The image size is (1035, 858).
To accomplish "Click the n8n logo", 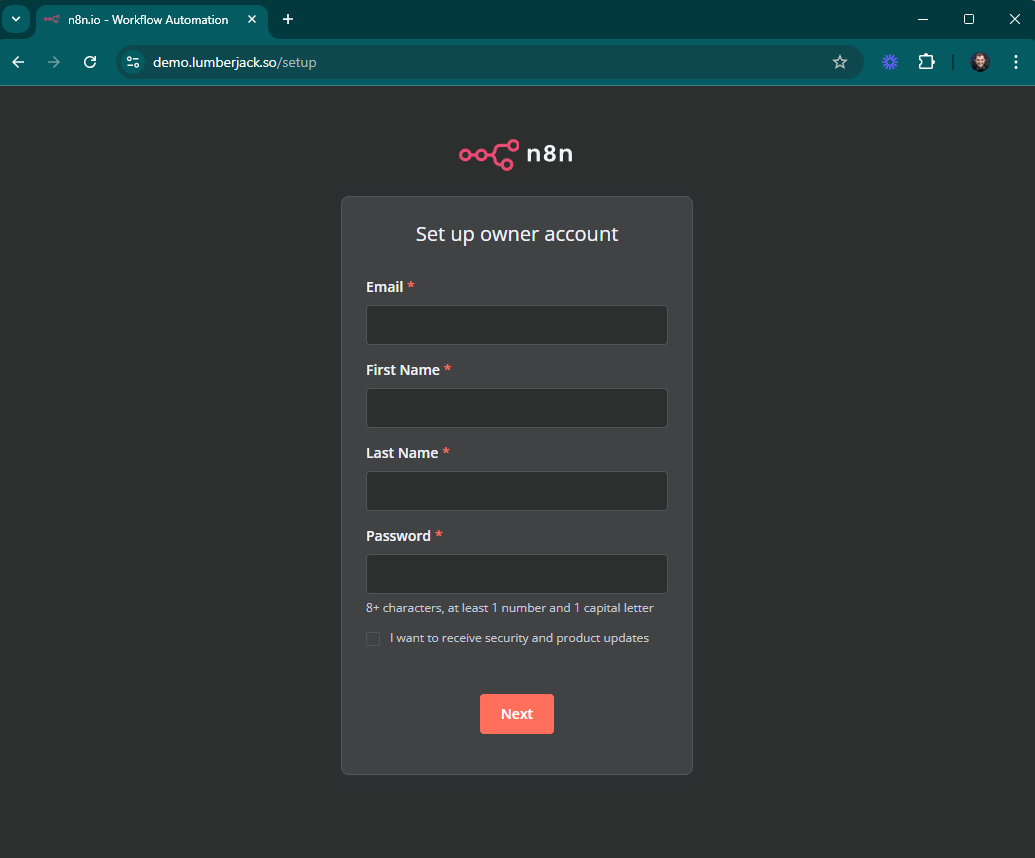I will (516, 154).
